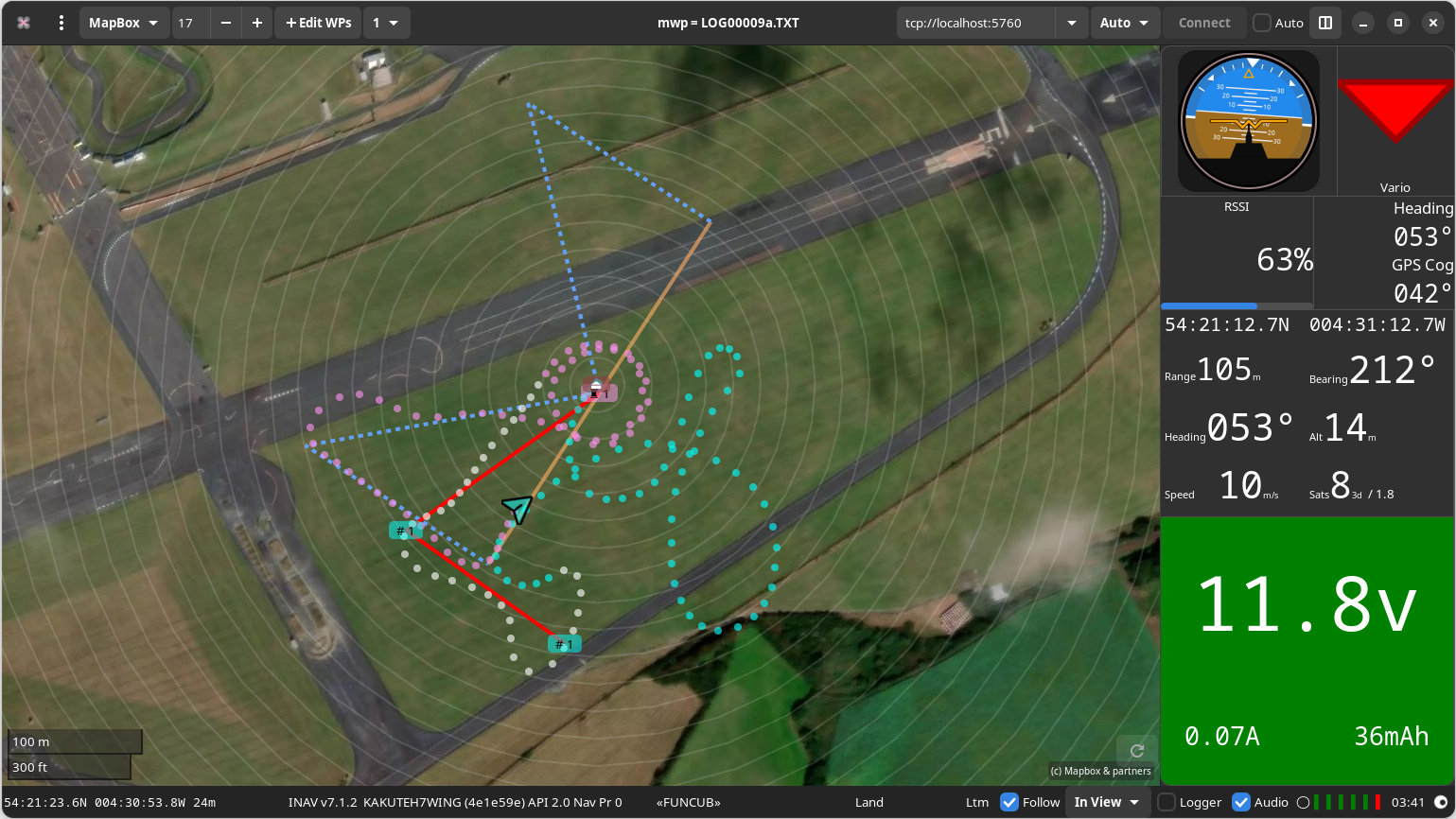Click the mwp app icon in title bar
1456x819 pixels.
(x=24, y=23)
